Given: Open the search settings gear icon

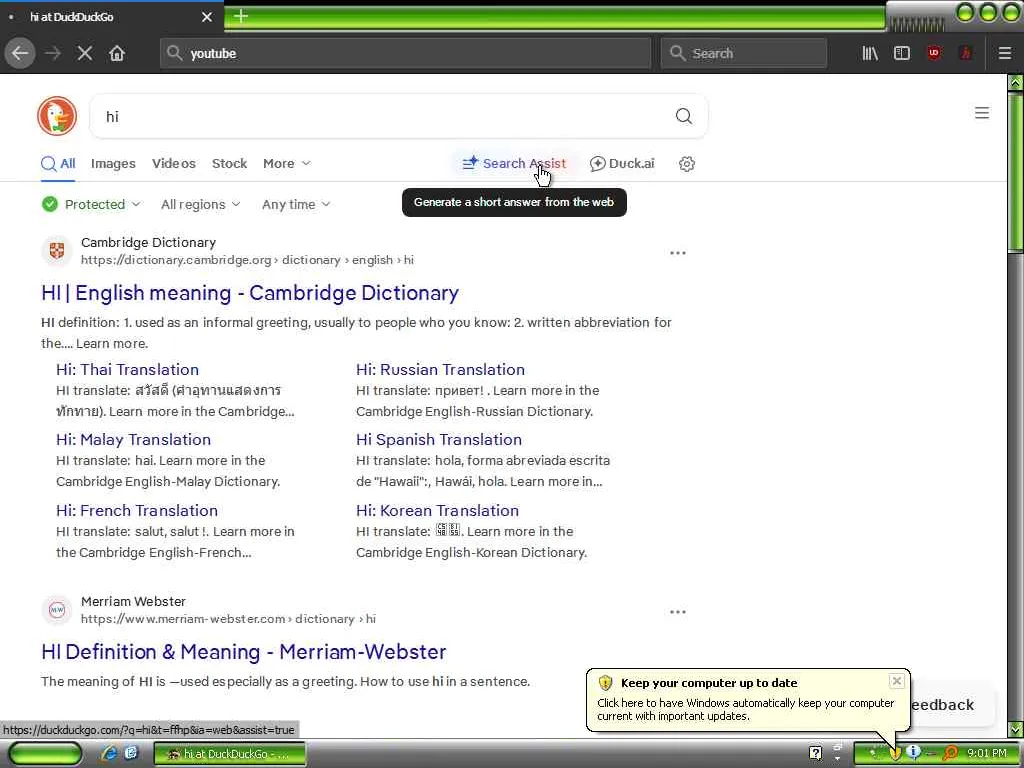Looking at the screenshot, I should [x=686, y=164].
